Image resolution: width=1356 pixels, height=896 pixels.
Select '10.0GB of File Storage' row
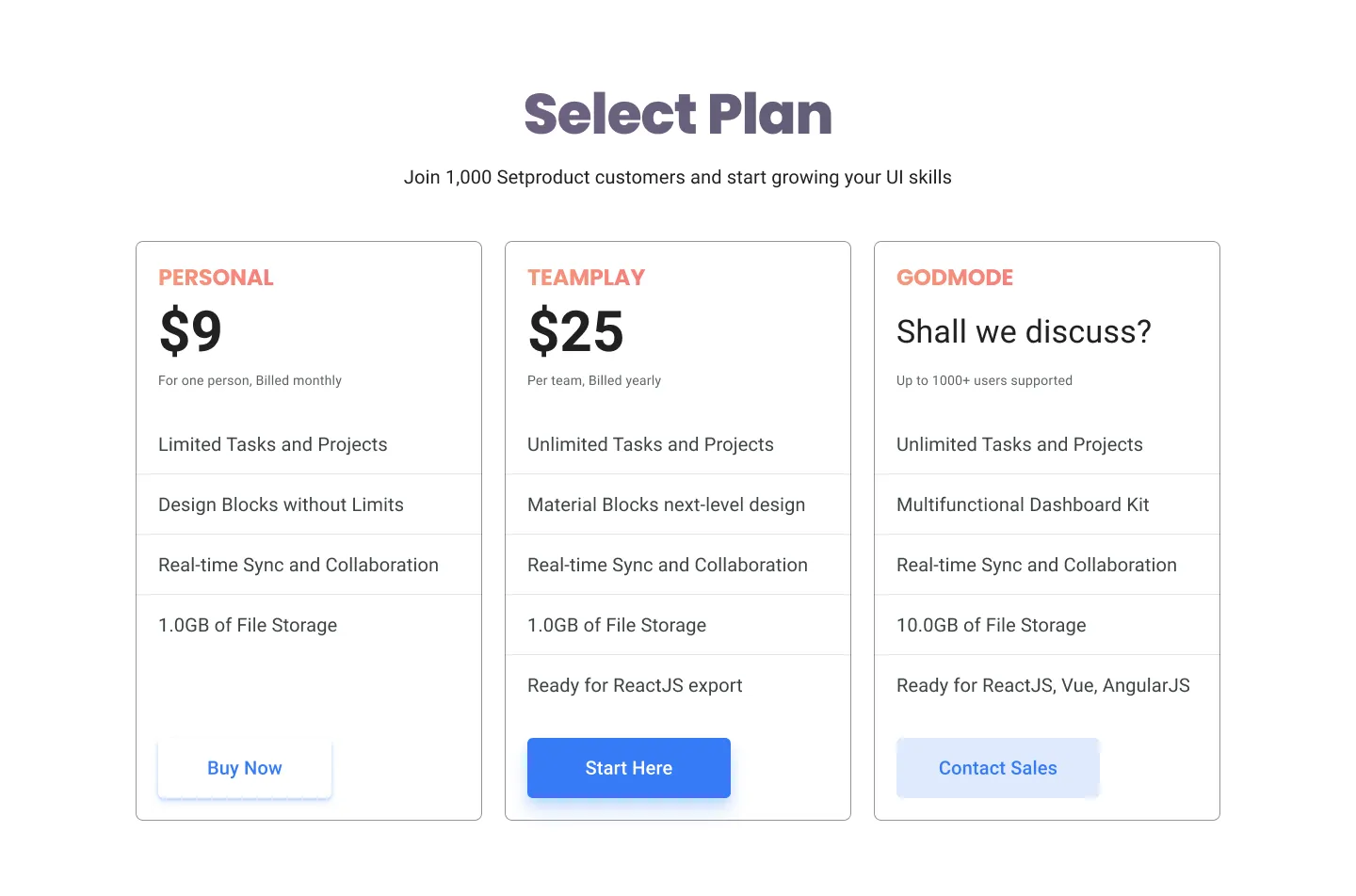click(991, 625)
